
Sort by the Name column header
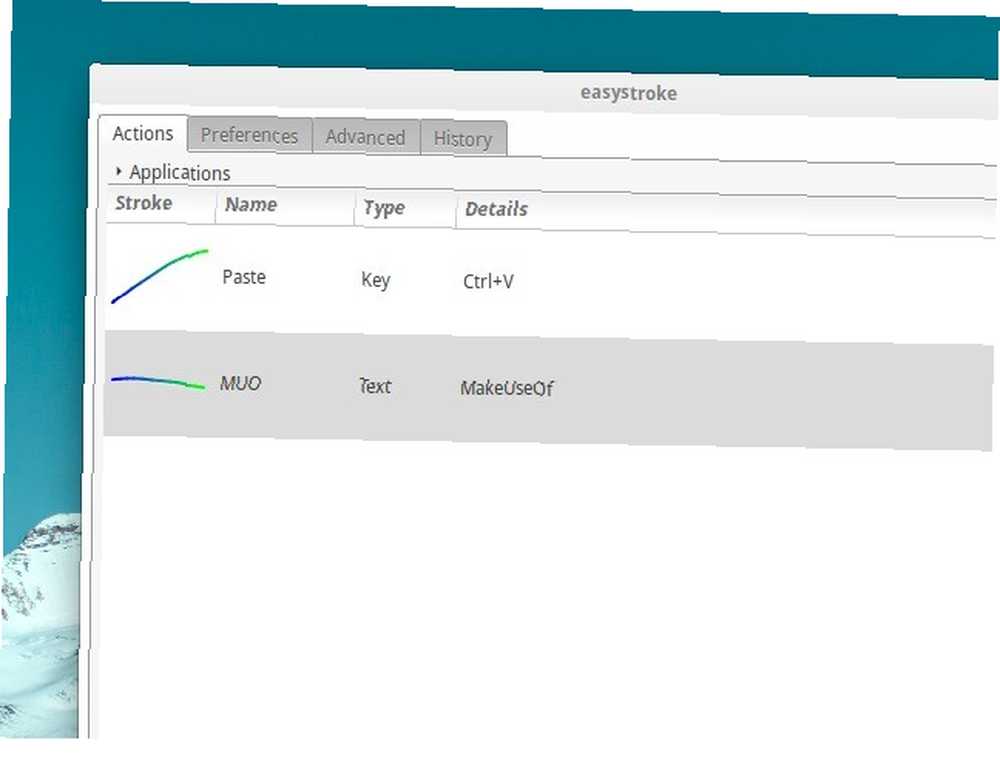[285, 205]
